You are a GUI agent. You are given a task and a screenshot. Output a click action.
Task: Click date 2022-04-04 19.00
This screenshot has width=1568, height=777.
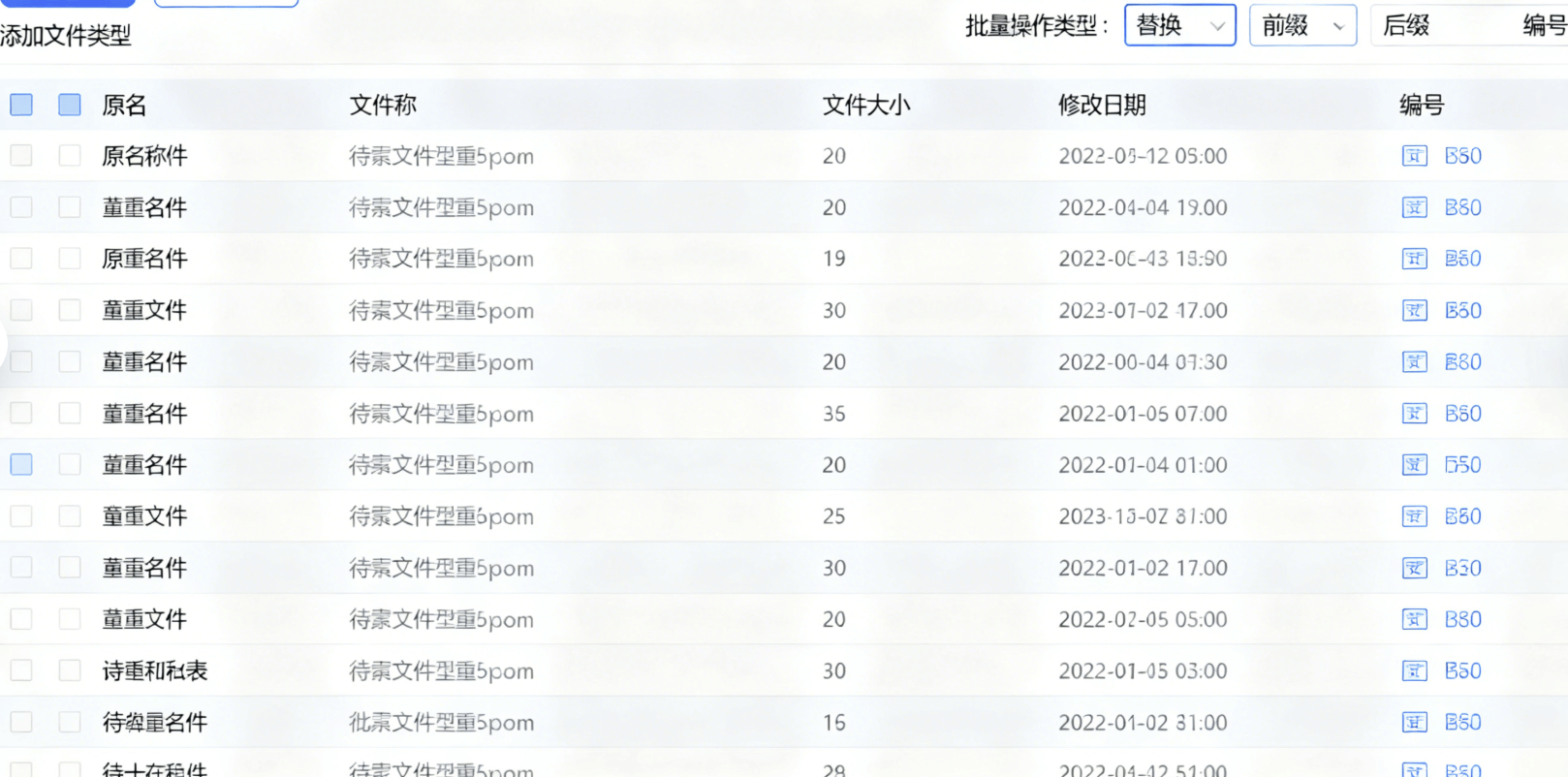(1143, 207)
